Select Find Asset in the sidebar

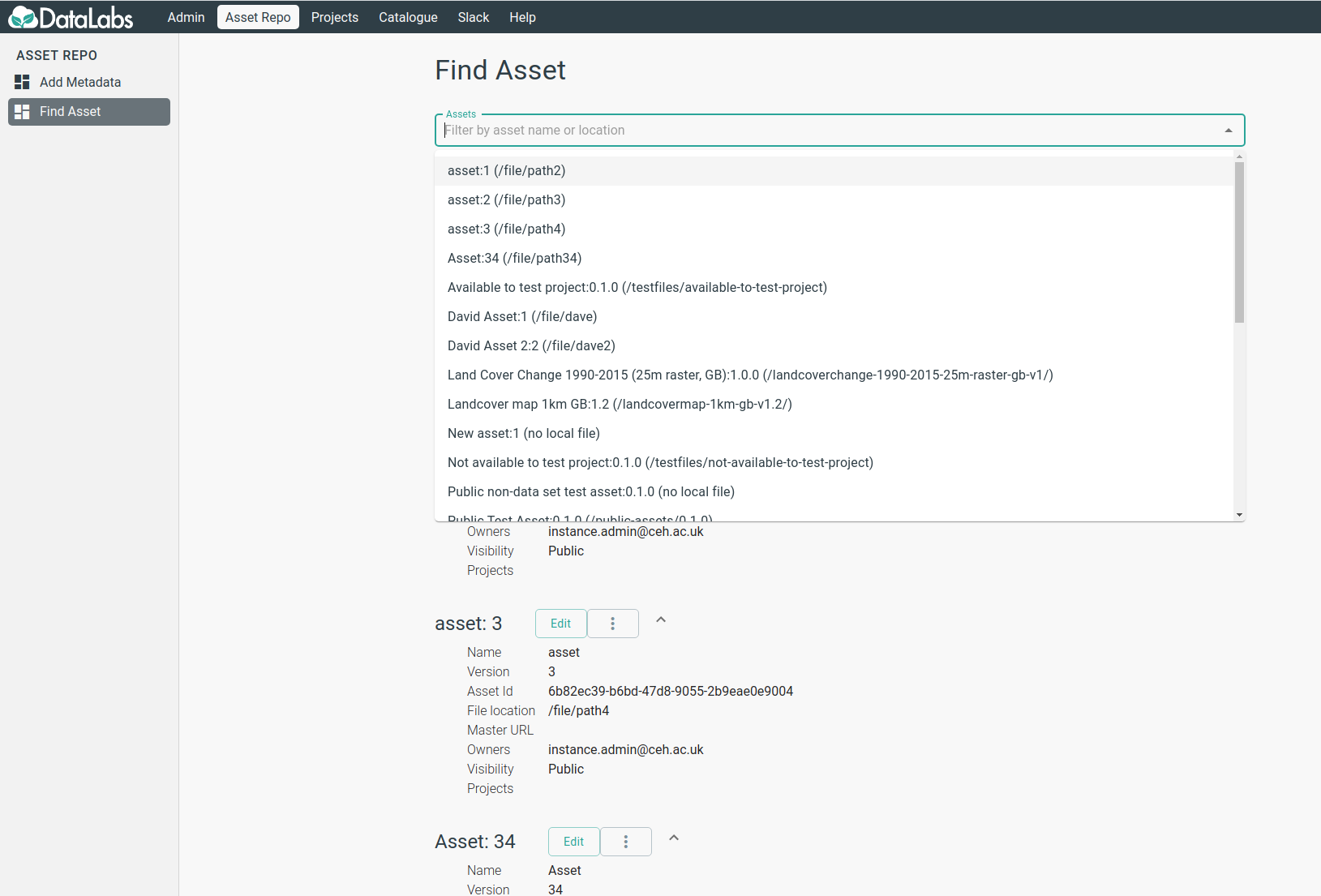click(89, 112)
